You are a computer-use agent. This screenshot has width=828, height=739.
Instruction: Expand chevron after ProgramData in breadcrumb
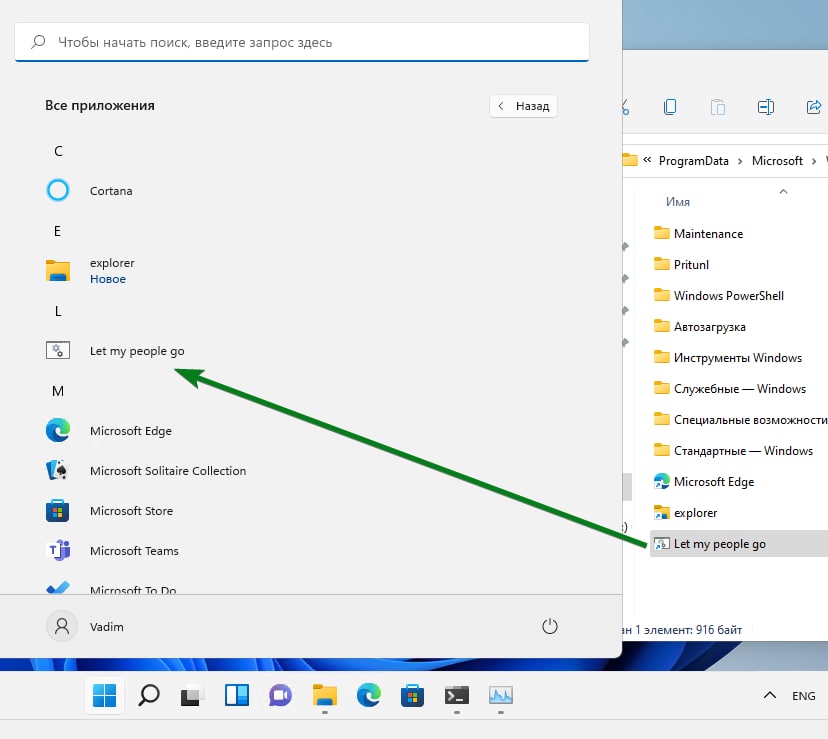click(x=740, y=161)
